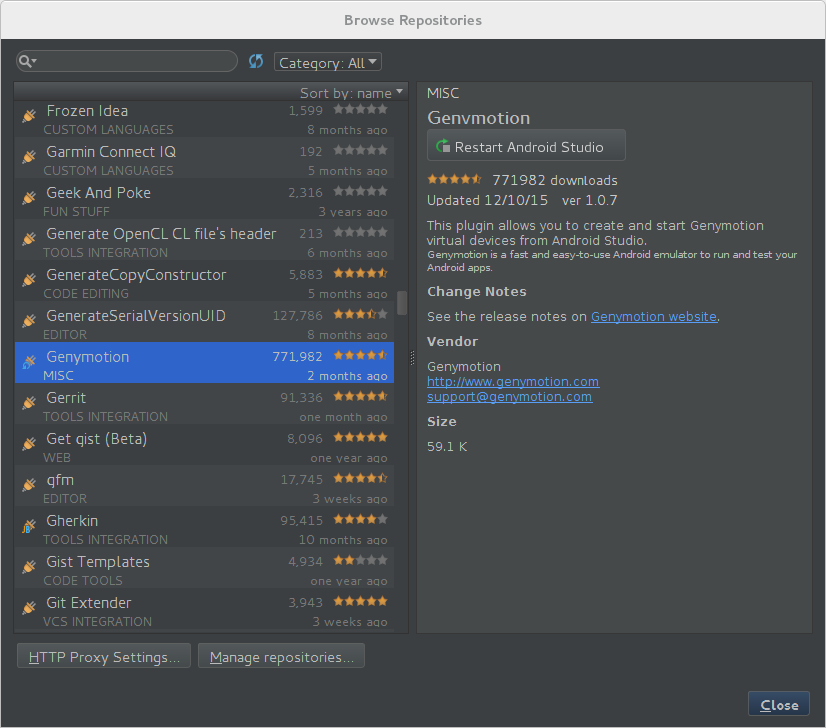The image size is (826, 728).
Task: Open the search history magnifier icon
Action: click(x=27, y=62)
